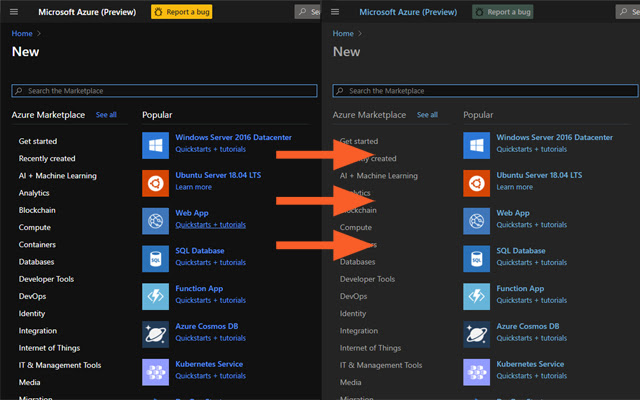Screen dimensions: 640x400
Task: Open Web App title link, left panel
Action: pos(192,213)
